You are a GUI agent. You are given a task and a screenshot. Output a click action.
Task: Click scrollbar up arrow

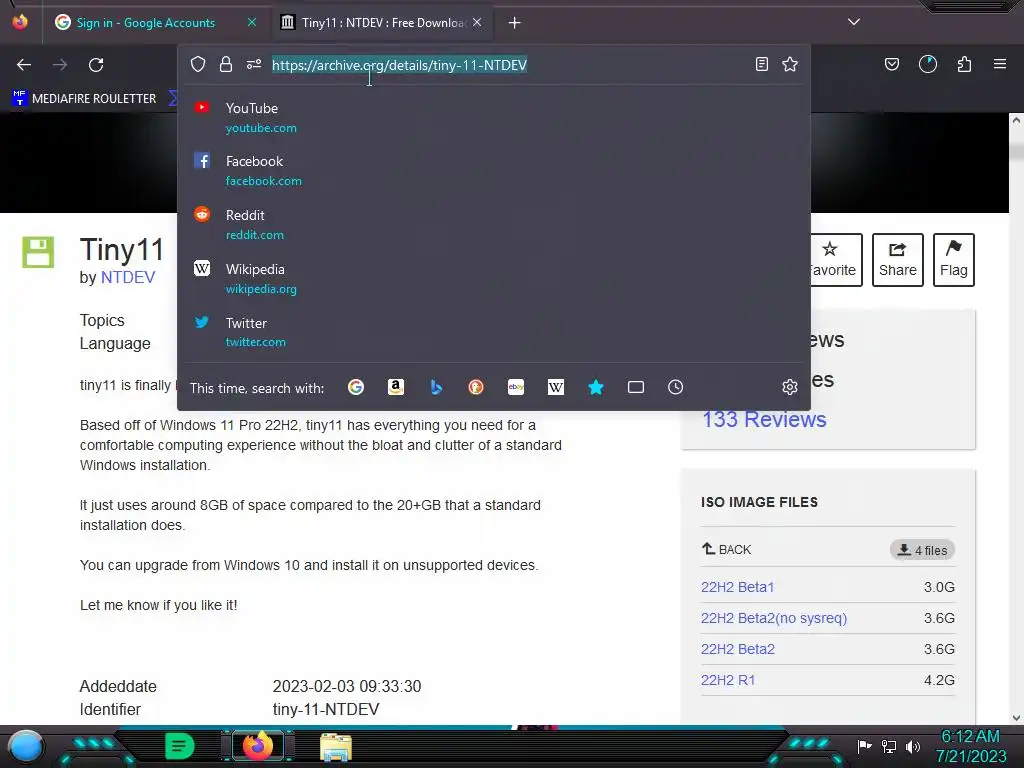pos(1016,120)
